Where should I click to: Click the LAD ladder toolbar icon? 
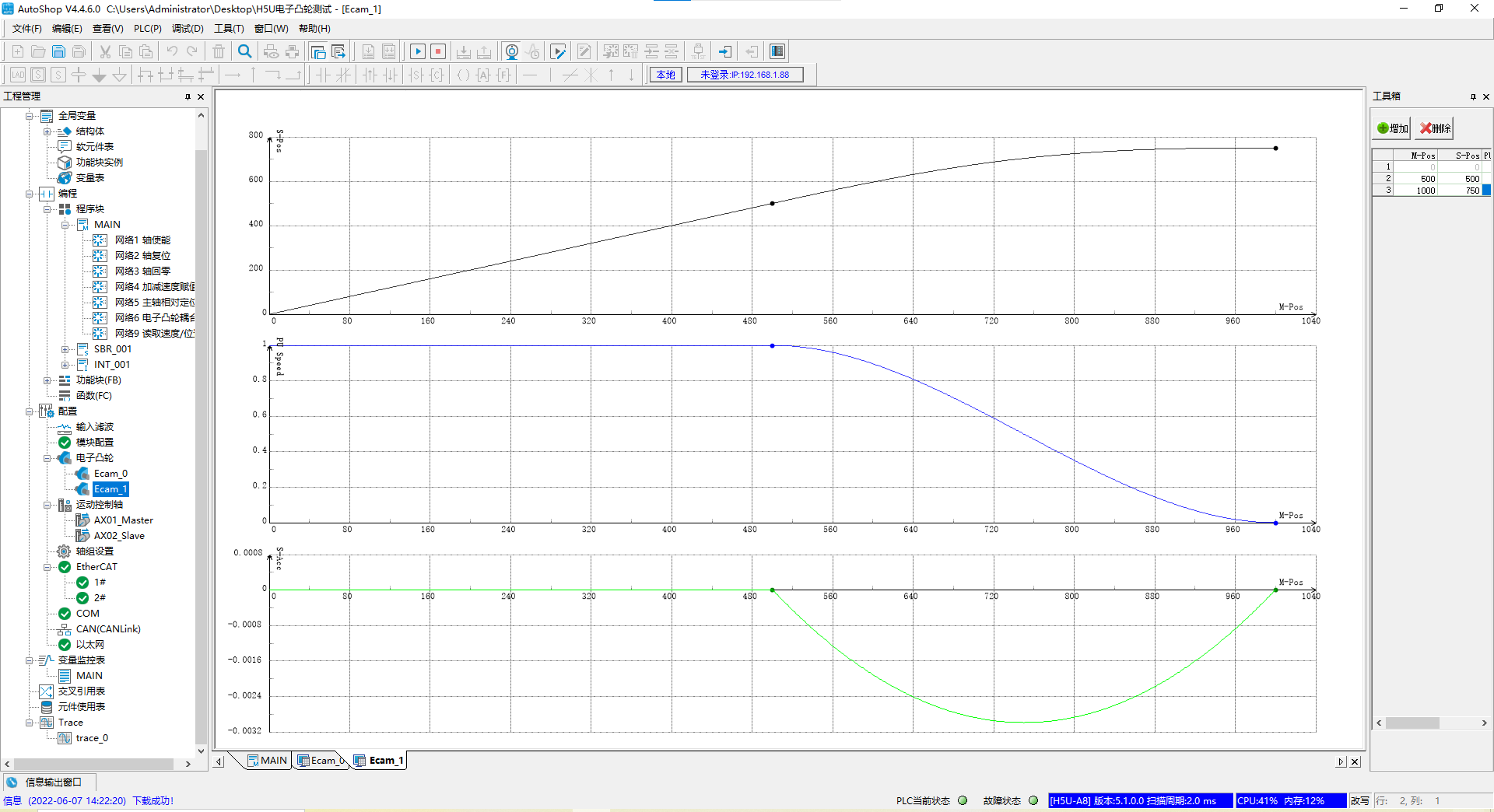17,75
